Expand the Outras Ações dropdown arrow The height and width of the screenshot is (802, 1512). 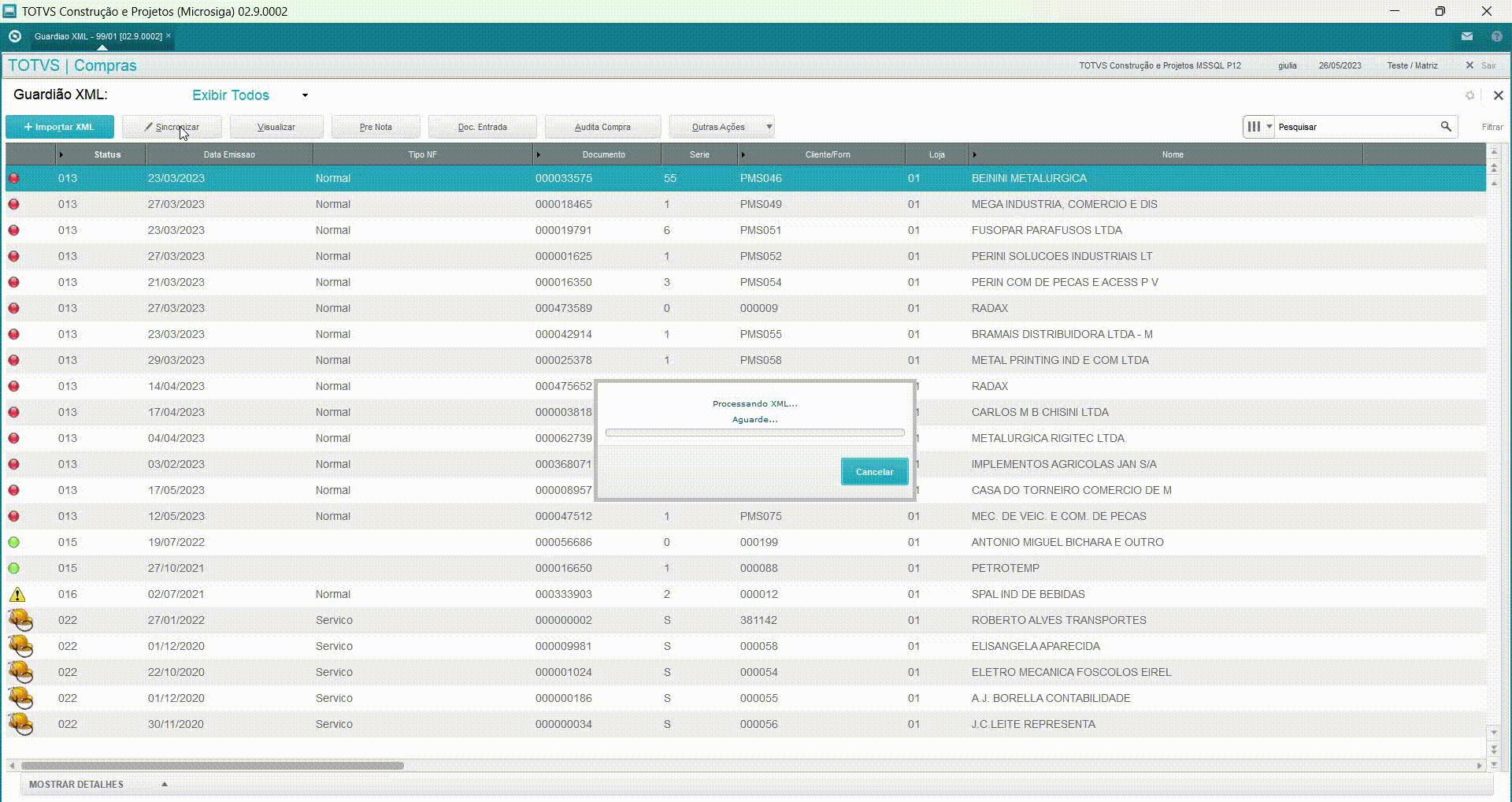tap(769, 126)
